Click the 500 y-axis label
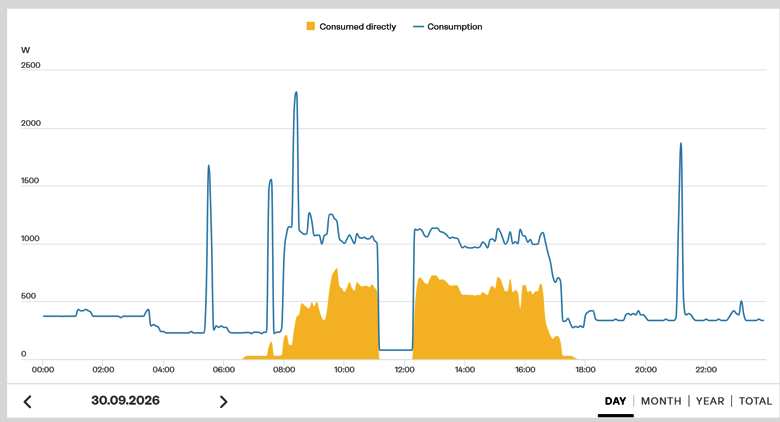The height and width of the screenshot is (422, 780). point(28,296)
